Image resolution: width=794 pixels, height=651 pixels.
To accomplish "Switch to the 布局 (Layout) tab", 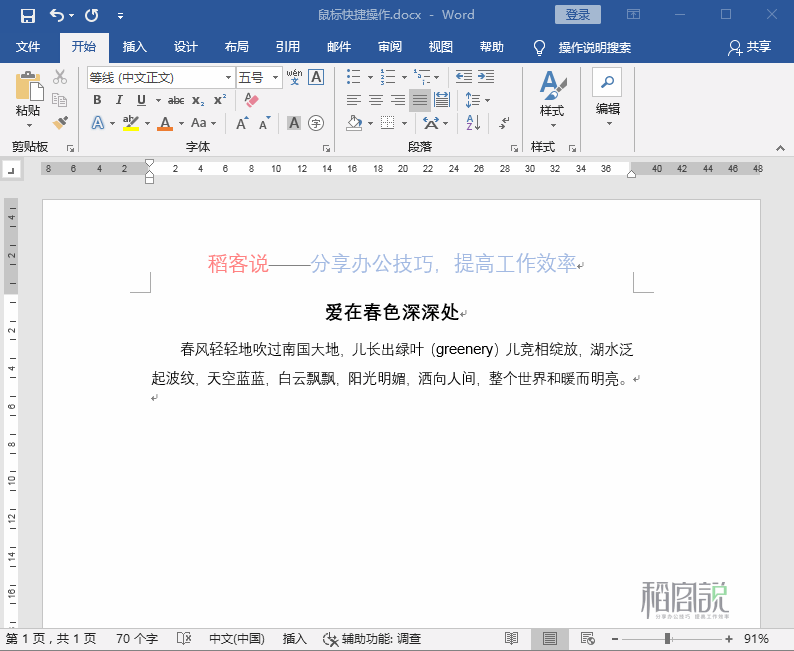I will click(236, 47).
